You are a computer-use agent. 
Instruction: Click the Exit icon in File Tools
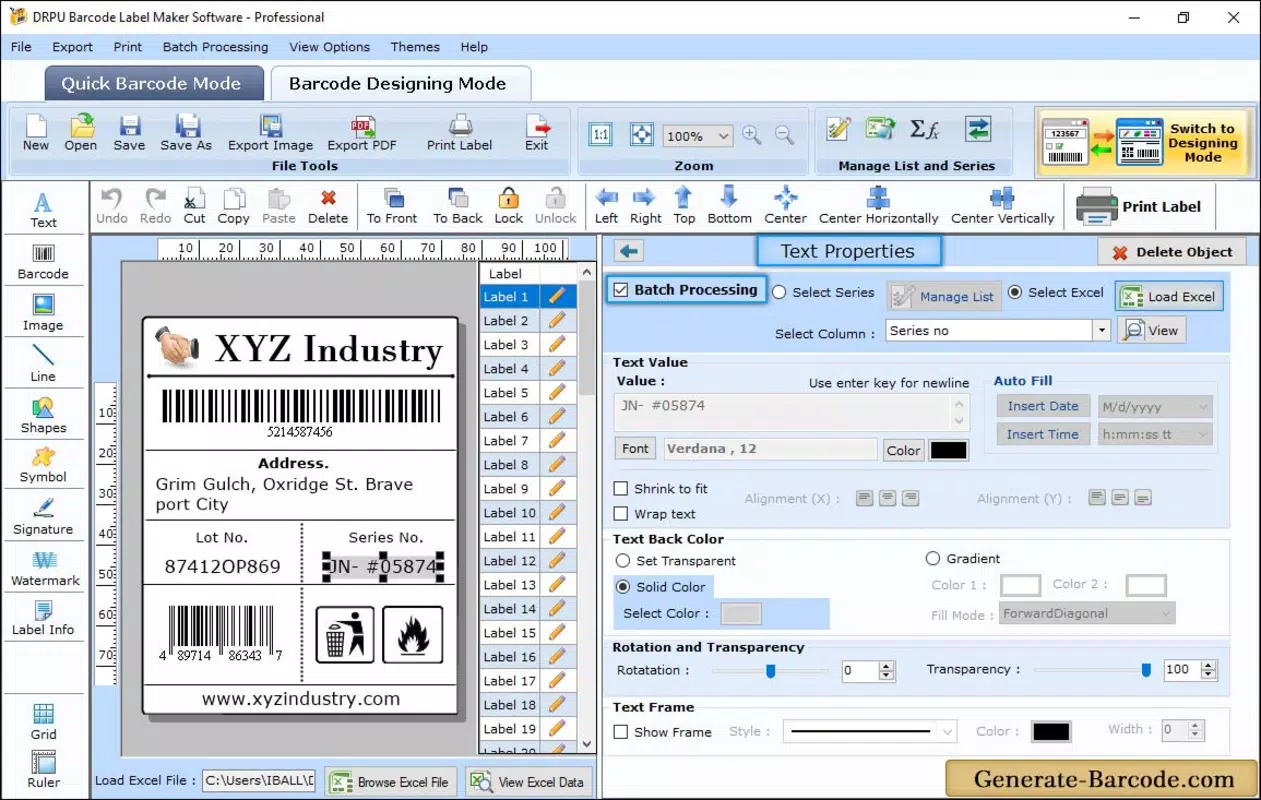(x=537, y=126)
